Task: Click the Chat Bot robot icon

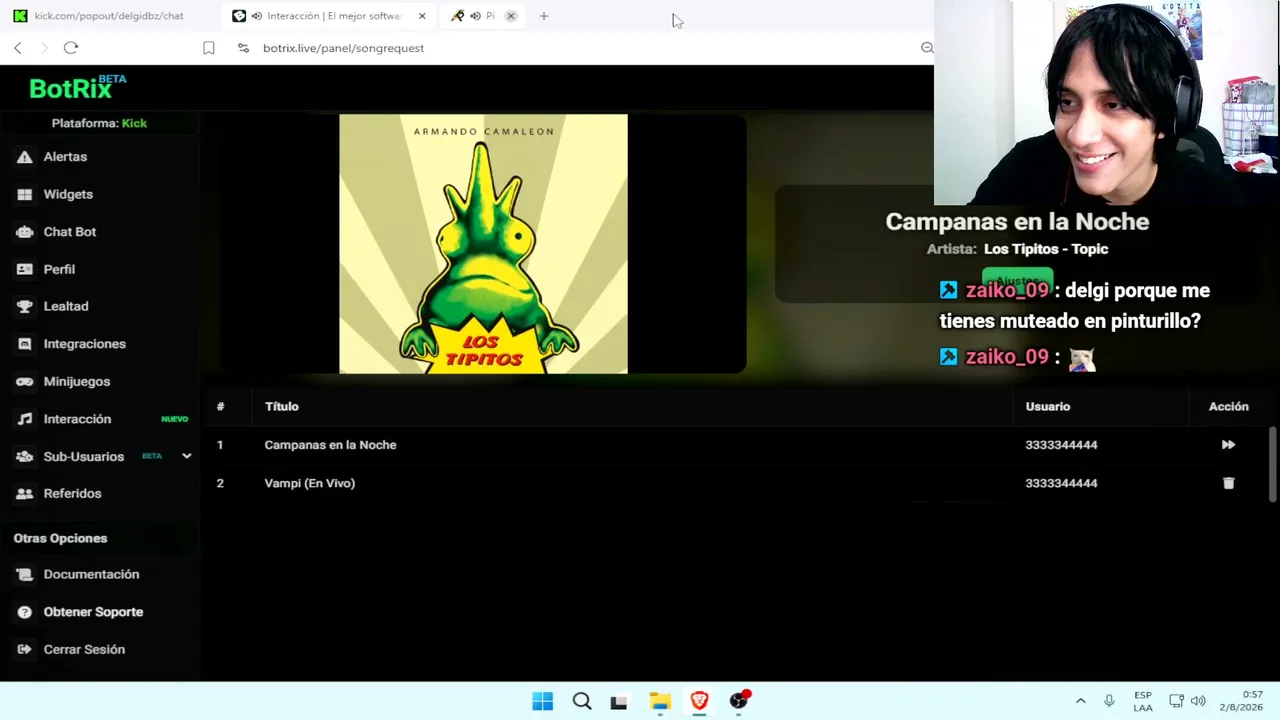Action: (24, 232)
